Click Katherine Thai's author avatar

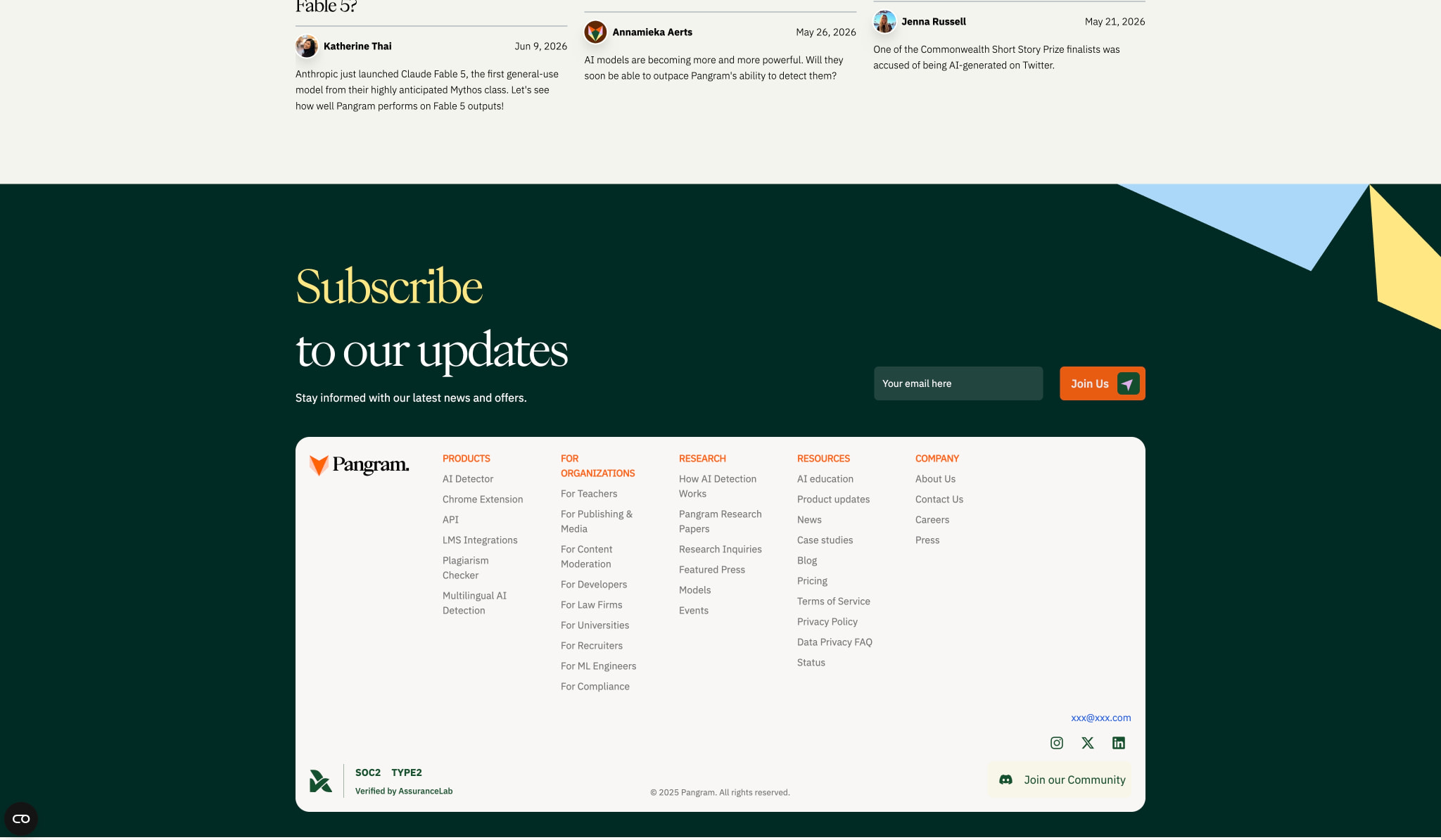coord(307,46)
